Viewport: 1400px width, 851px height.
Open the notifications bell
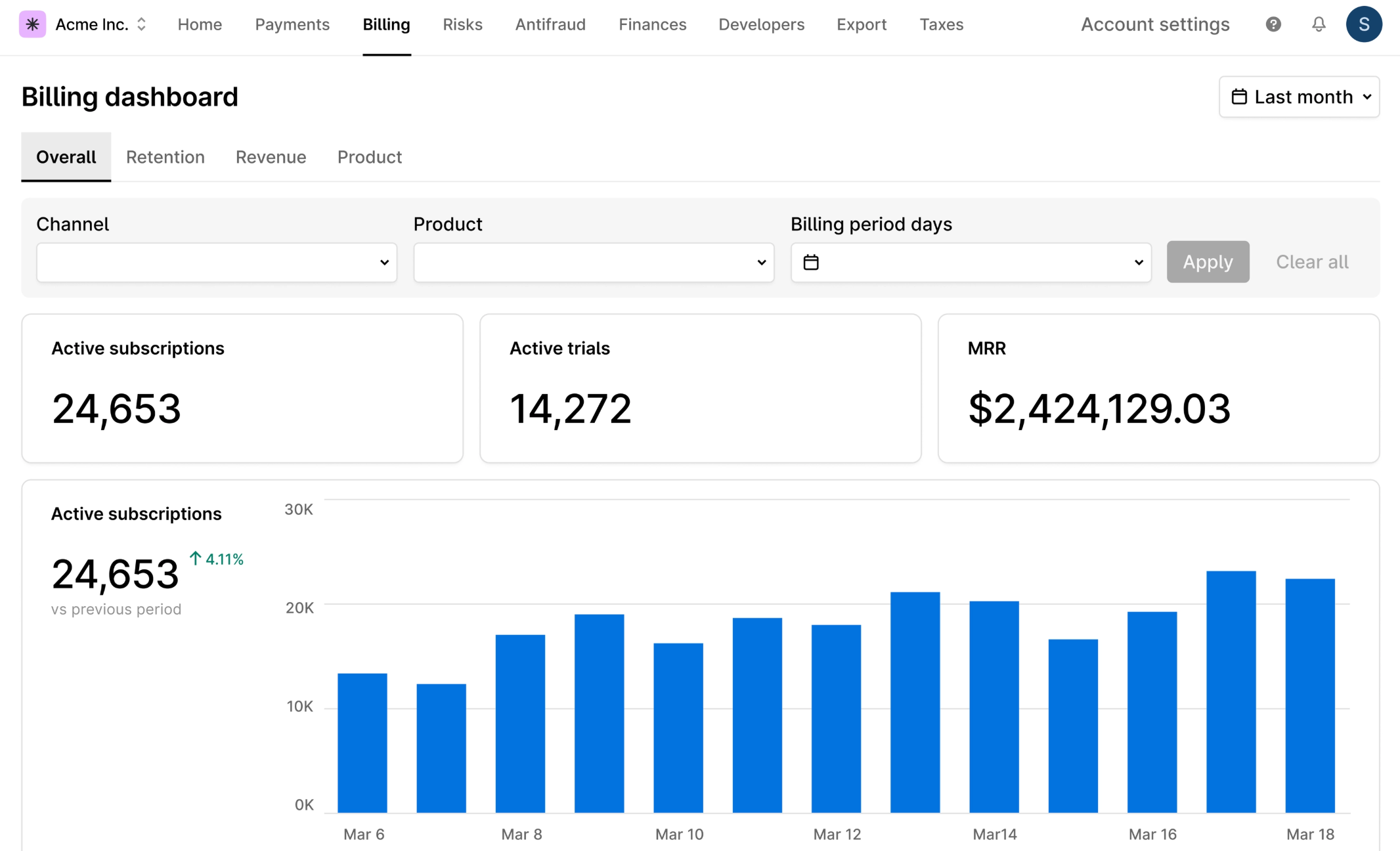click(x=1319, y=24)
